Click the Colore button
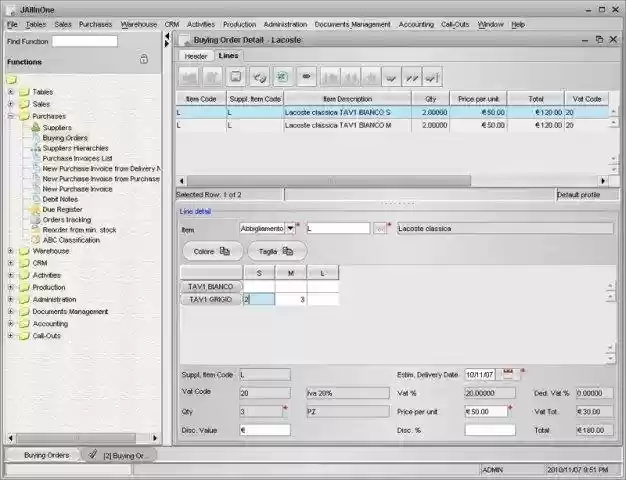The width and height of the screenshot is (626, 480). coord(212,251)
